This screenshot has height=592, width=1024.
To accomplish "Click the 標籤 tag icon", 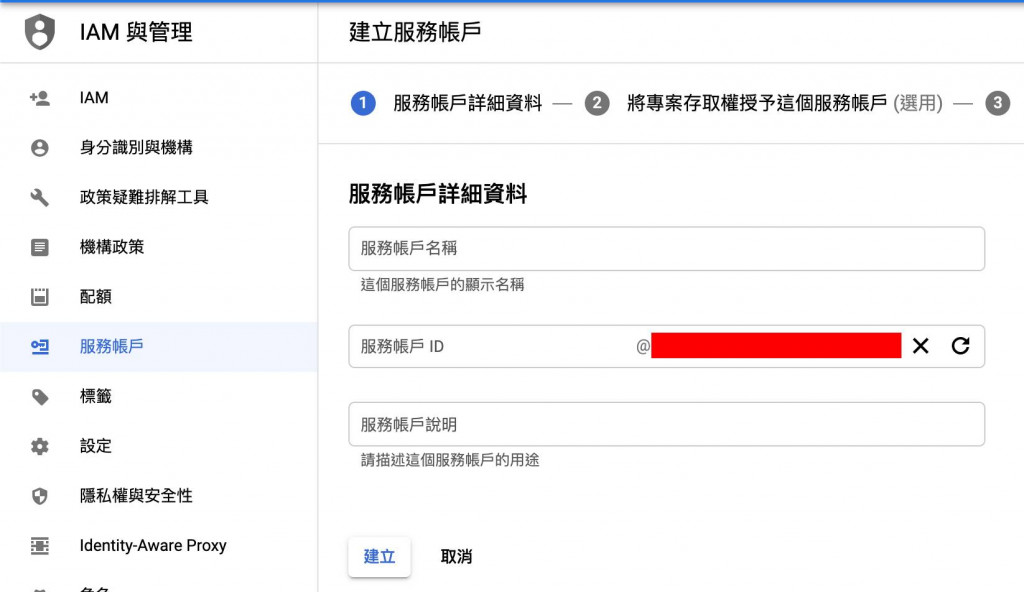I will pos(39,397).
